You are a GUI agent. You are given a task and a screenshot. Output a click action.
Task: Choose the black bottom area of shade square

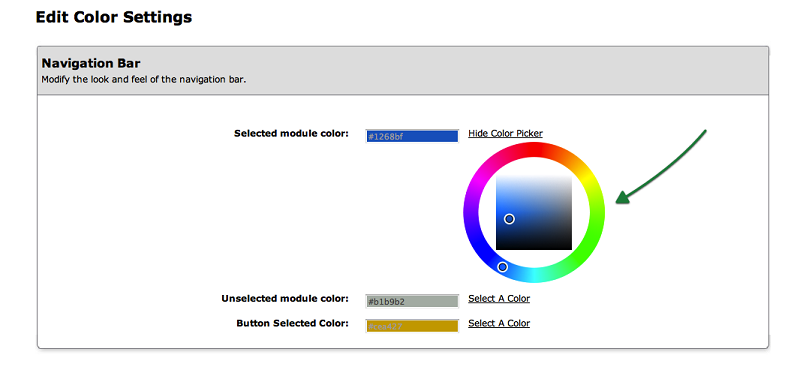pos(534,246)
